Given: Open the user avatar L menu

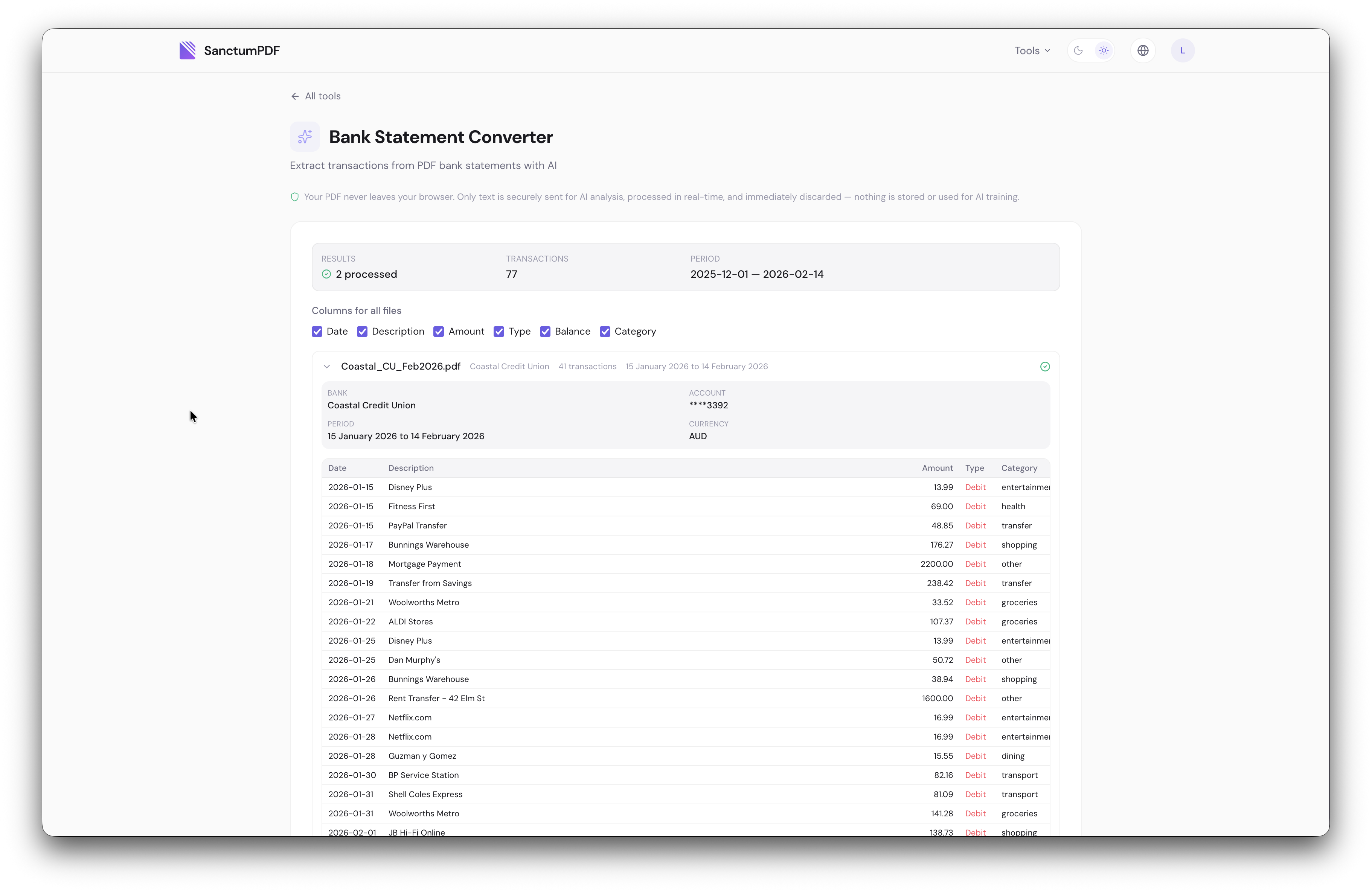Looking at the screenshot, I should coord(1182,50).
